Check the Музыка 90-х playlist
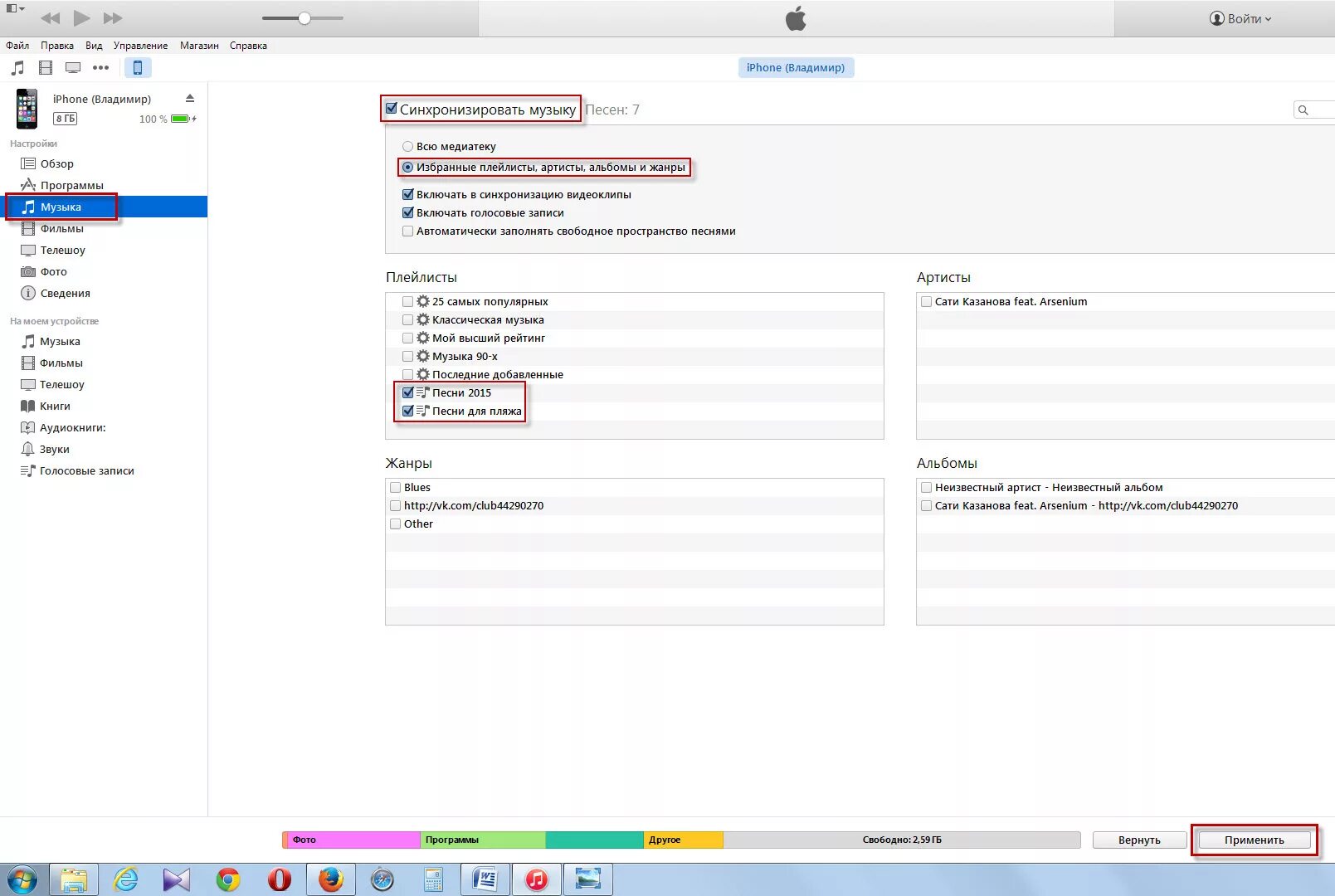 (x=407, y=356)
